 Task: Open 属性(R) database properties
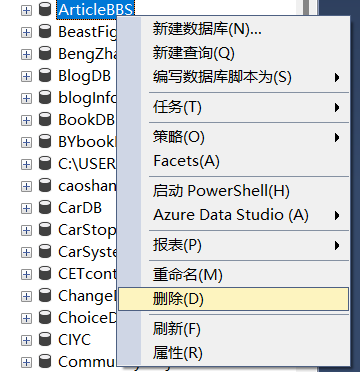[233, 353]
